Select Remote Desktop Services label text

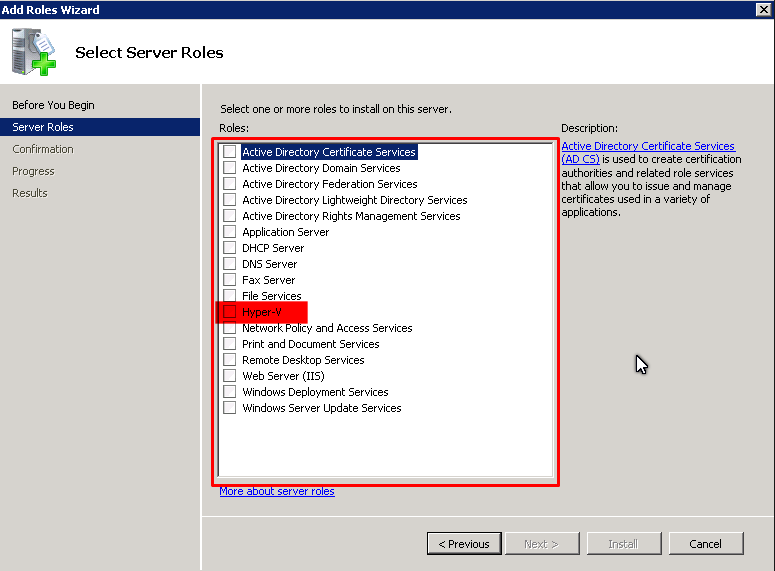303,360
